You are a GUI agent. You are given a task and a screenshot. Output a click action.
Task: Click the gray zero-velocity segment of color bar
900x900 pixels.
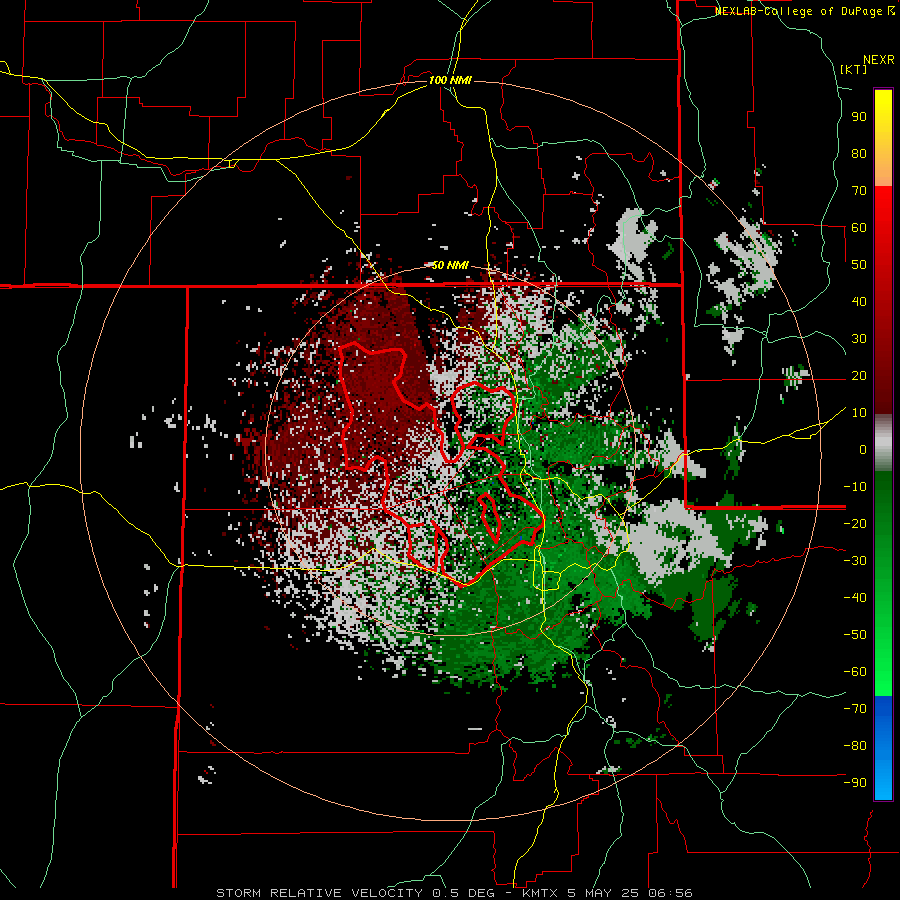[883, 443]
